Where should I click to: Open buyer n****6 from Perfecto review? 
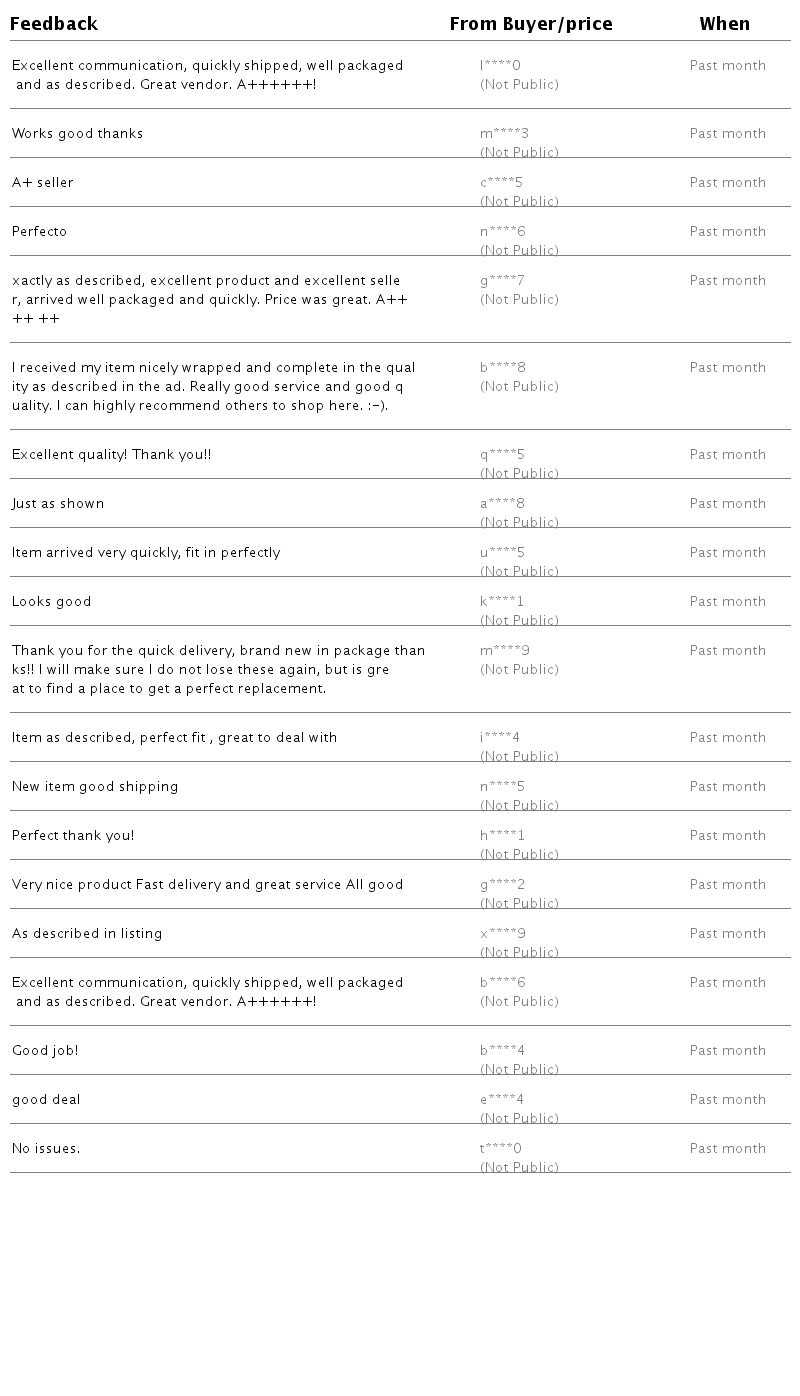point(502,232)
